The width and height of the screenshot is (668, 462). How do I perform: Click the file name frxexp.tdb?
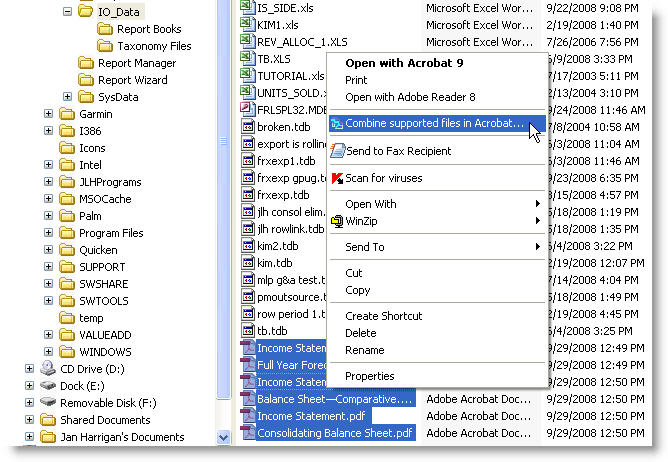coord(283,195)
